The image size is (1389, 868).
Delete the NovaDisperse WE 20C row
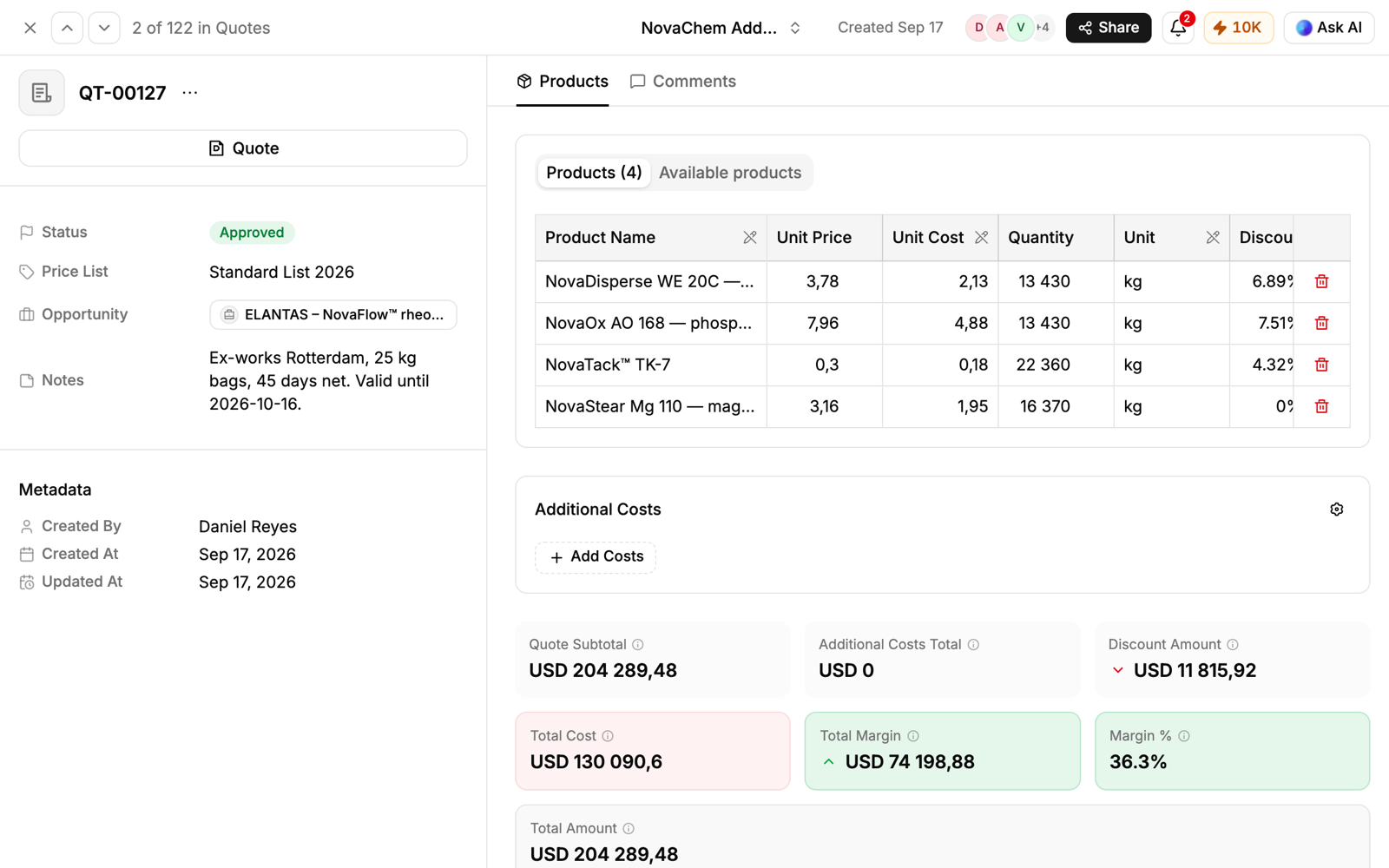(1321, 281)
